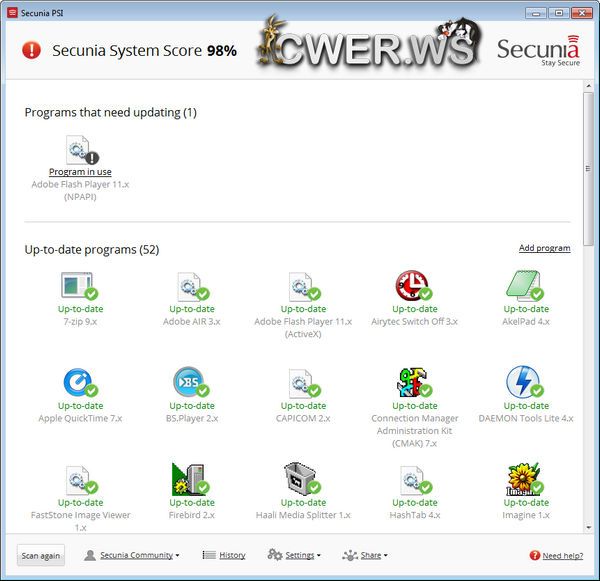Select the Imagine 1.x sunflower icon

523,480
